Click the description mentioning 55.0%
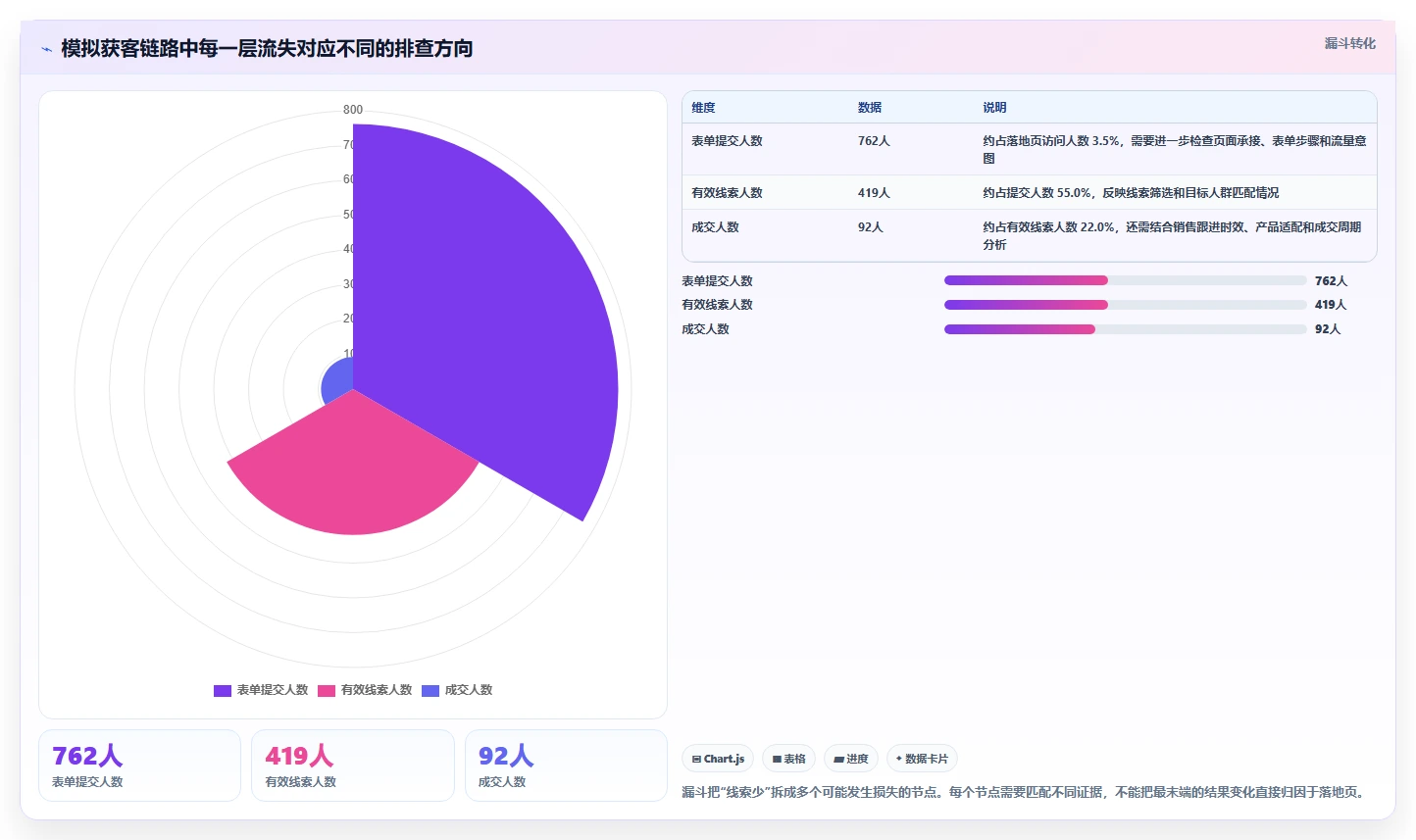 [1131, 193]
